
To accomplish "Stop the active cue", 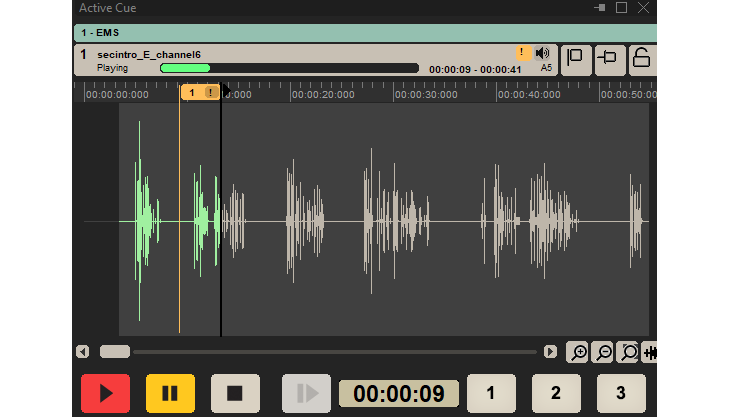I will tap(235, 393).
